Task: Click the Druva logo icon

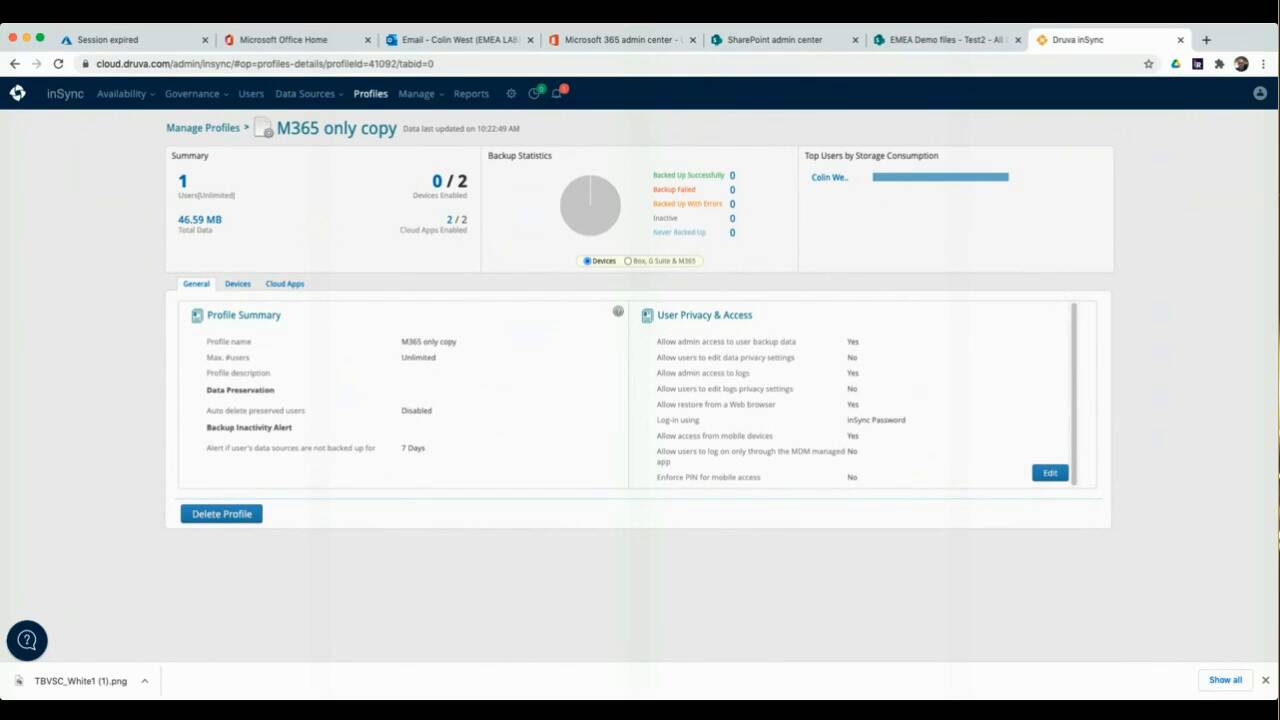Action: [x=17, y=93]
